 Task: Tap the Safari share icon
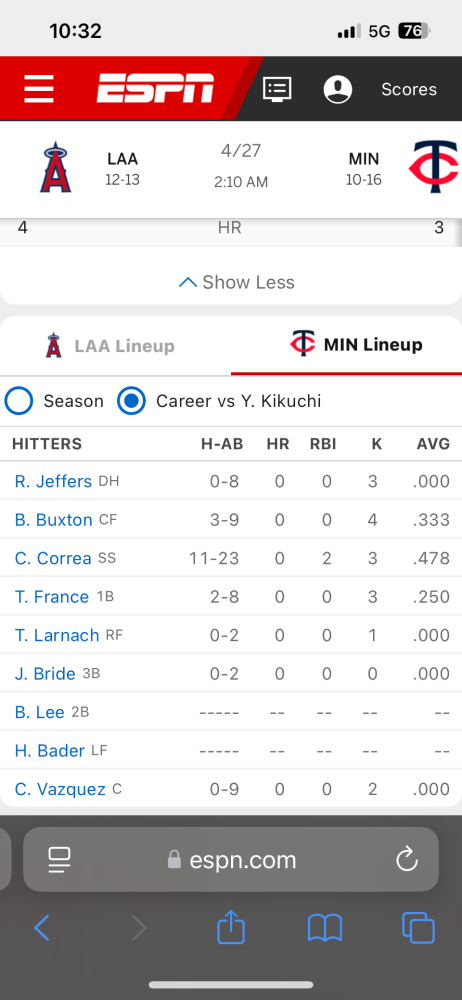coord(231,927)
